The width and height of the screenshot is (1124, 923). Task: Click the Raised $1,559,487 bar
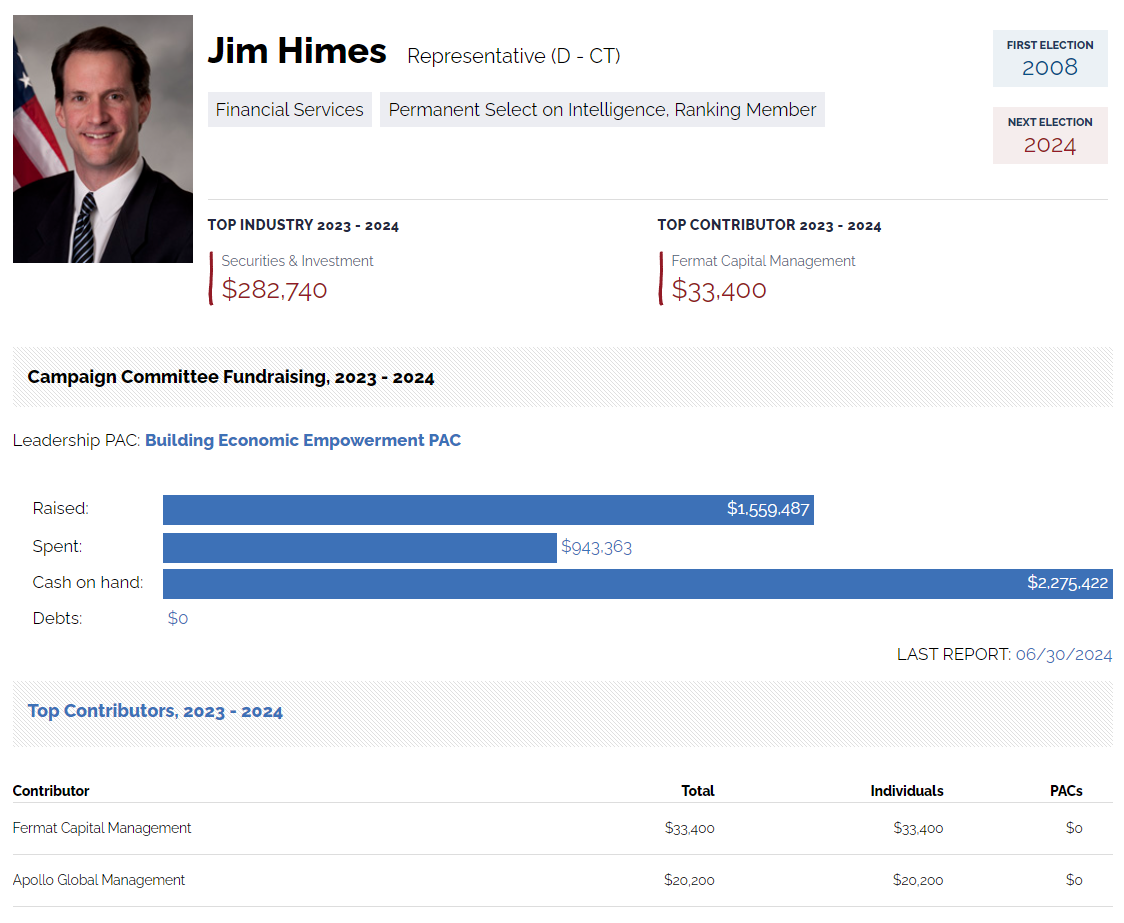(x=488, y=509)
